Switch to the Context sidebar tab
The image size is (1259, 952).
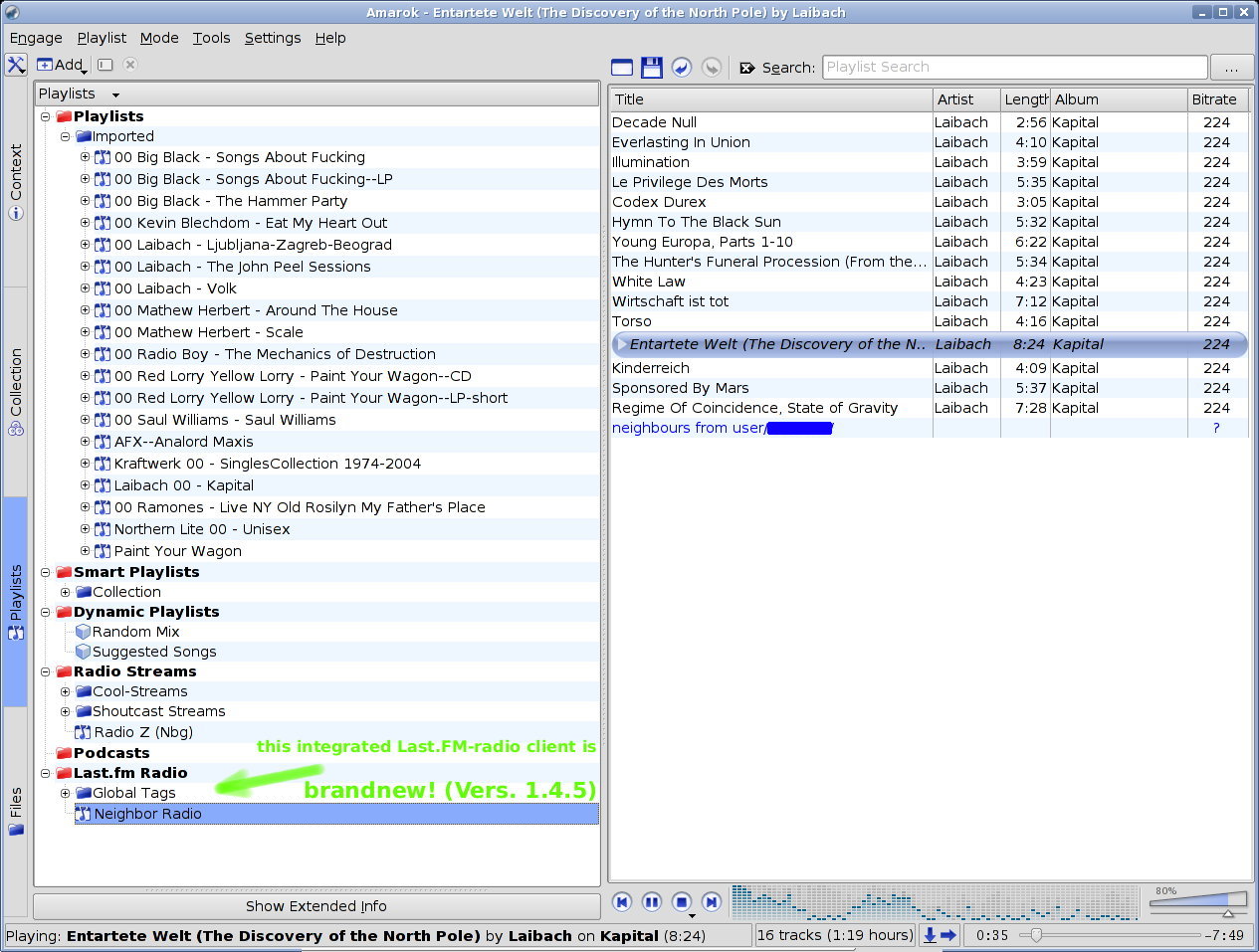(x=16, y=182)
